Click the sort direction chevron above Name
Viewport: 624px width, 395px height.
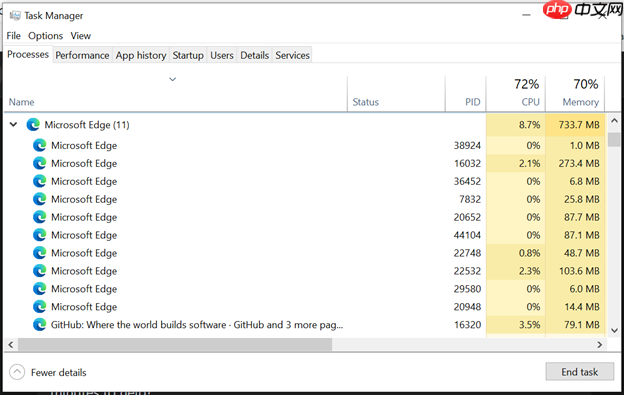click(x=172, y=79)
